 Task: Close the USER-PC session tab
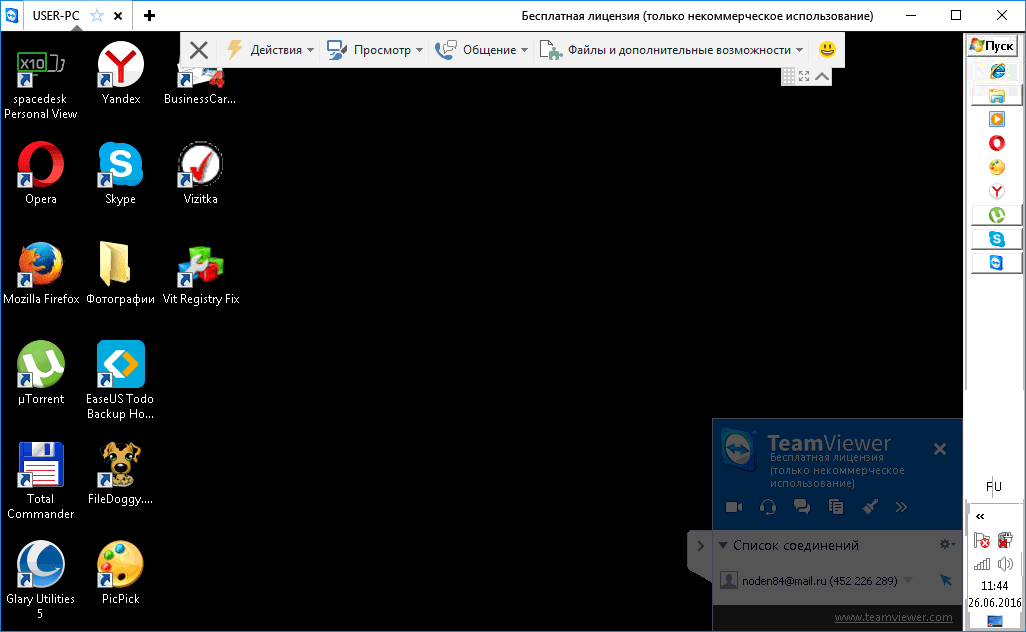(x=118, y=16)
